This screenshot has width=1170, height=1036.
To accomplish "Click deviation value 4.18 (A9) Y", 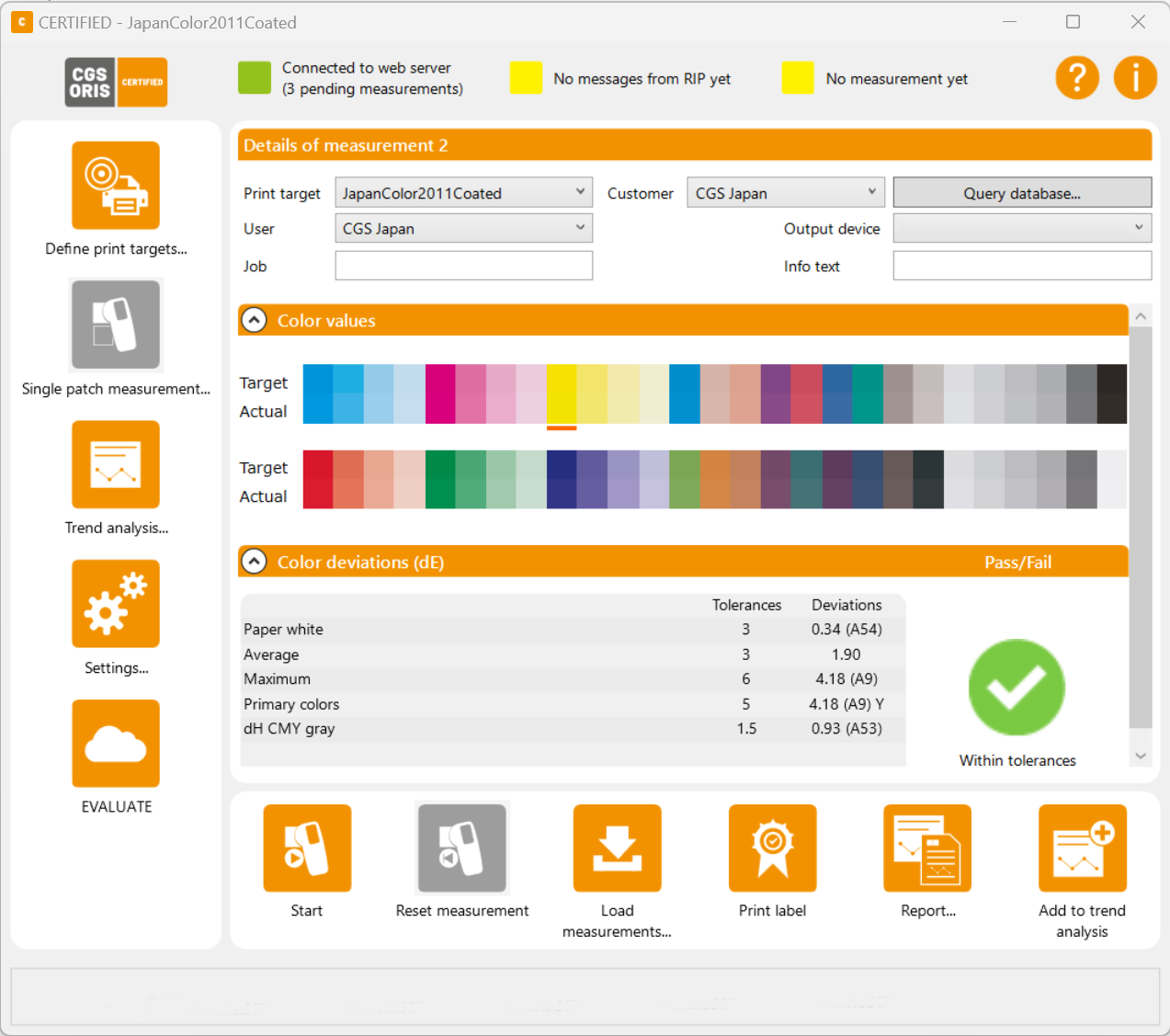I will (x=846, y=704).
